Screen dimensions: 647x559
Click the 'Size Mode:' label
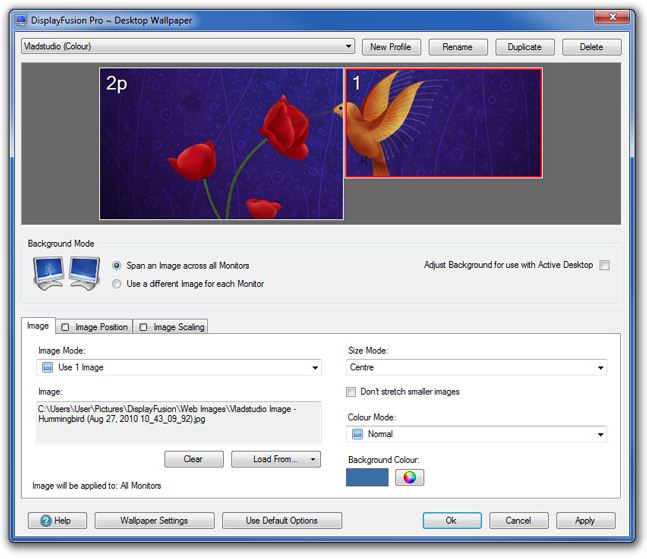(368, 351)
